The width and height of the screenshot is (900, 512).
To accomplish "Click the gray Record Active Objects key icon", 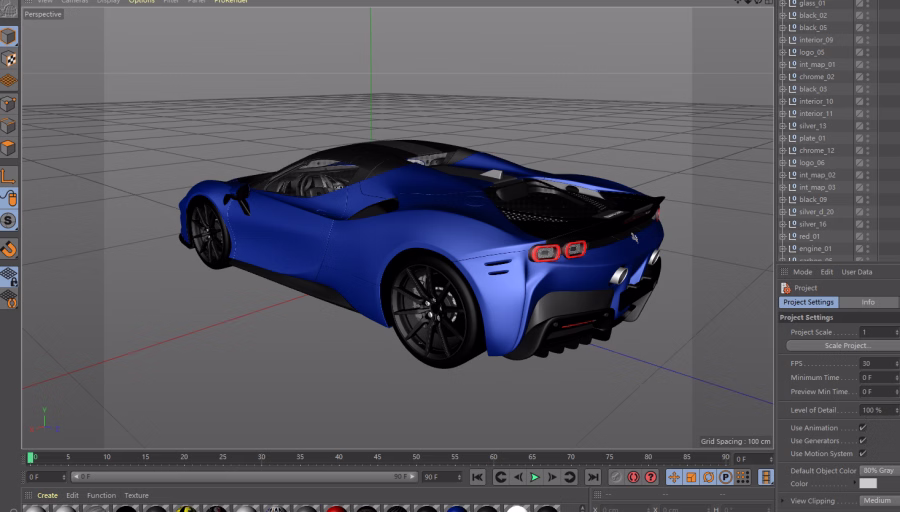I will [x=616, y=477].
